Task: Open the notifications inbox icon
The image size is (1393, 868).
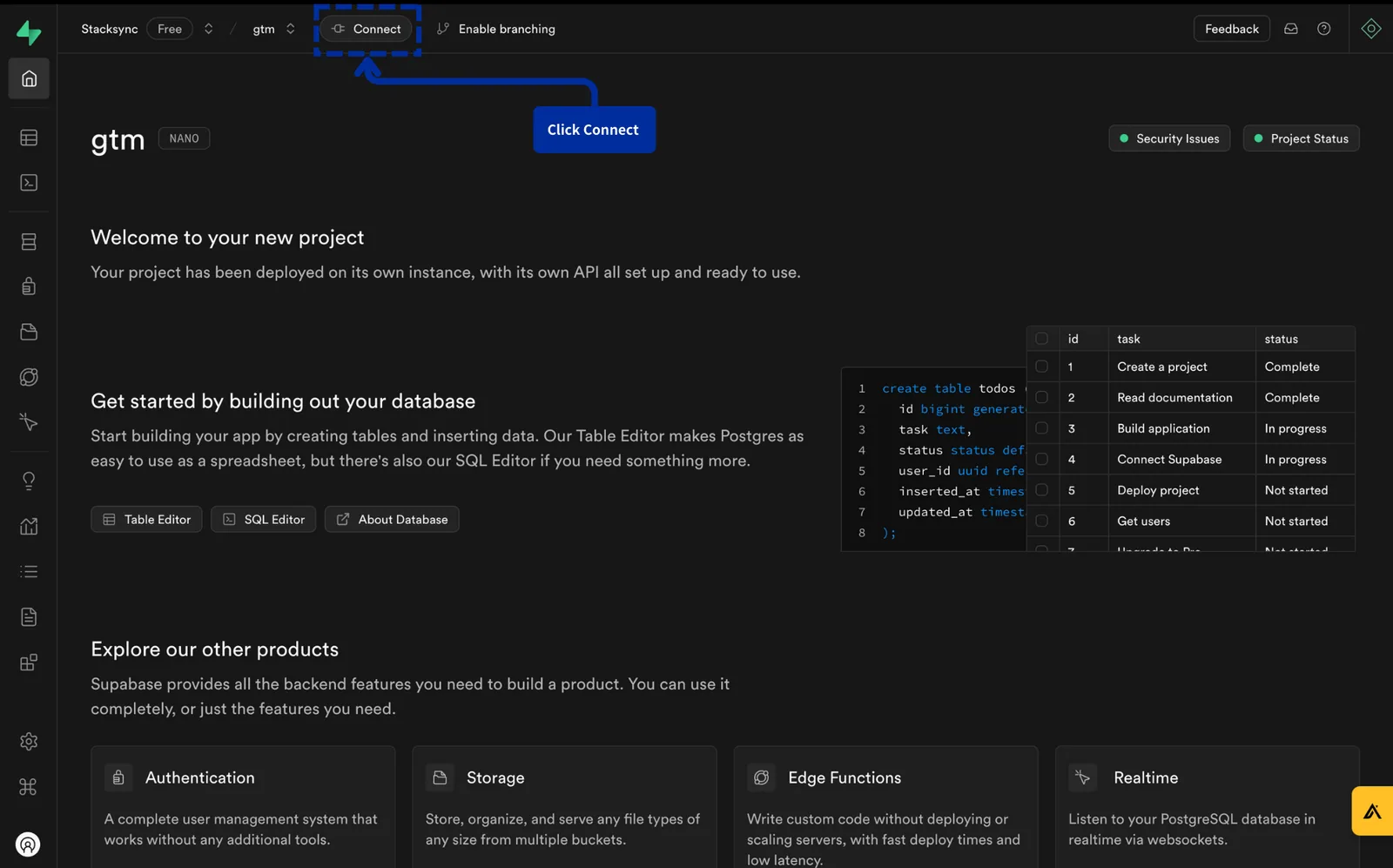Action: click(1291, 29)
